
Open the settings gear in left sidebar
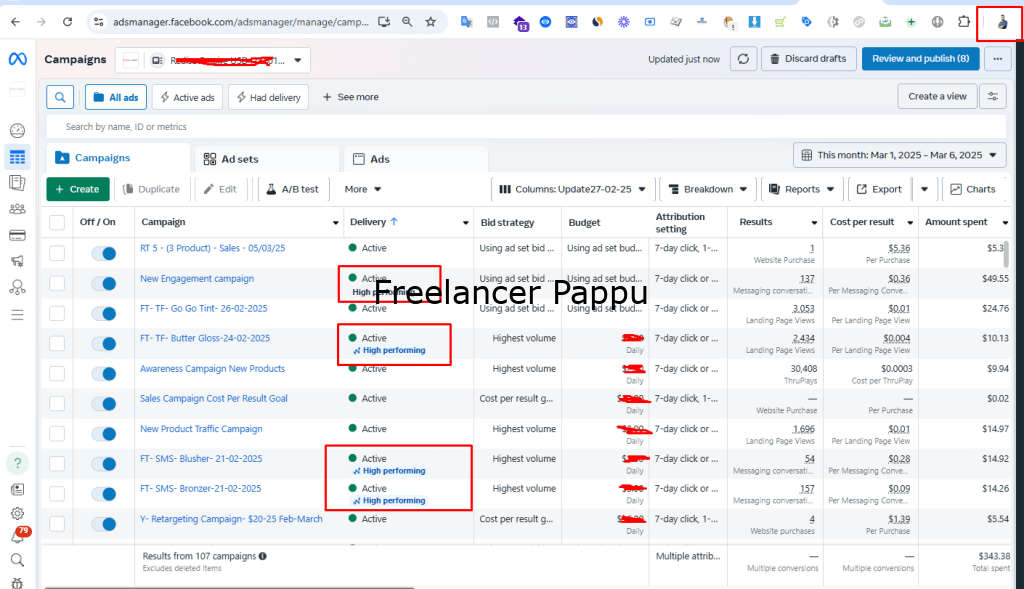pyautogui.click(x=18, y=514)
